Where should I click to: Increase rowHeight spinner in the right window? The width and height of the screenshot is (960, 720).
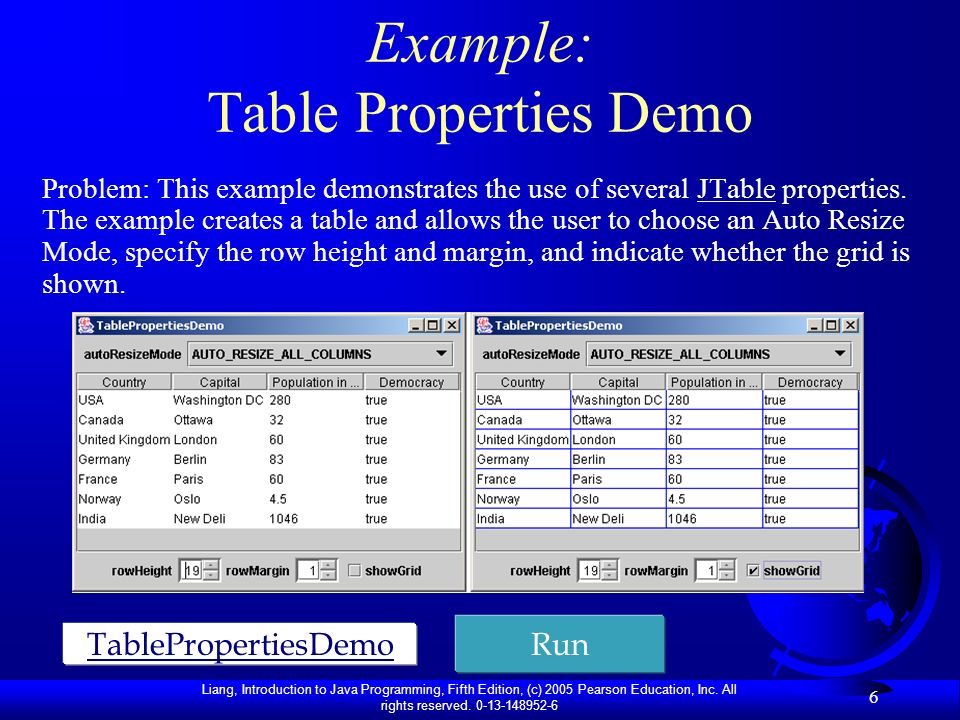click(x=609, y=565)
